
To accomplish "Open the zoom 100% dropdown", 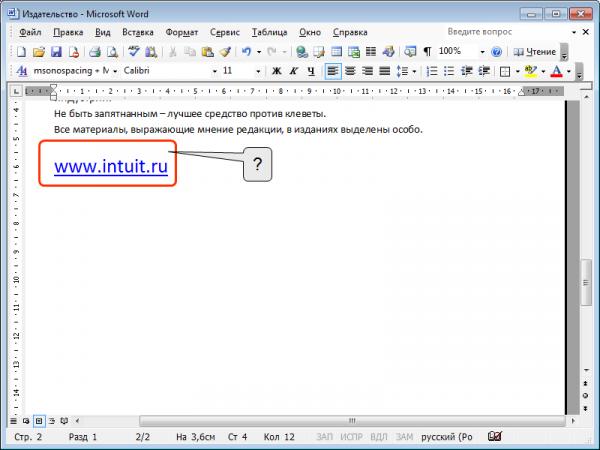I will tap(482, 52).
